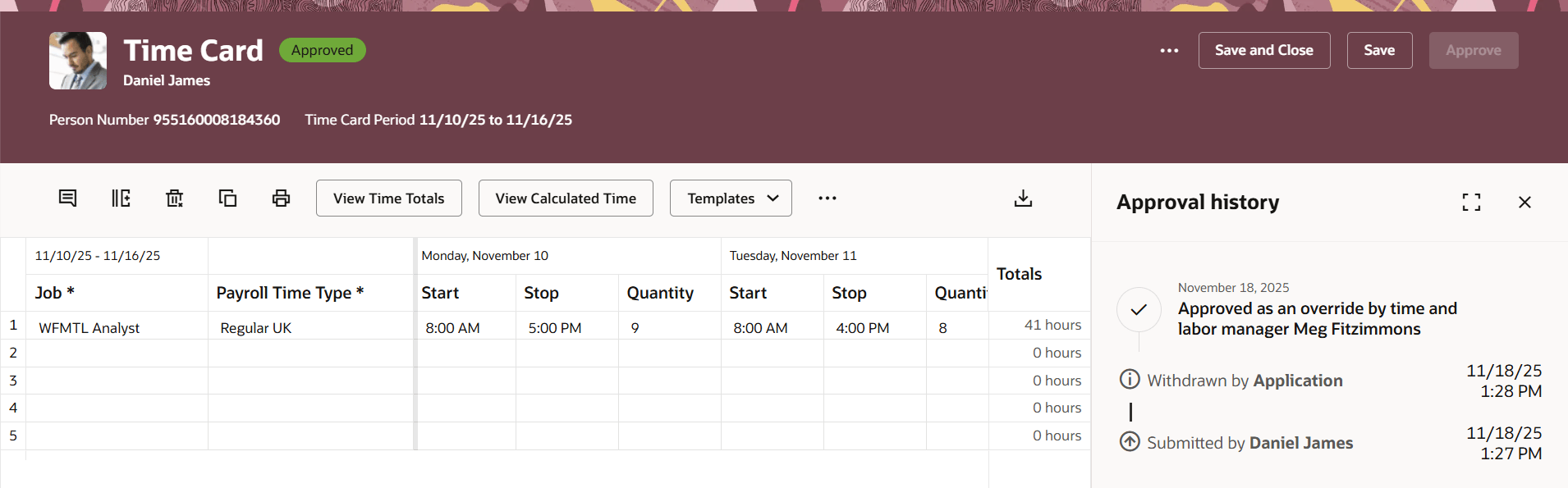Click the approval checkmark in Approval history
Screen dimensions: 1568x488
pos(1139,309)
